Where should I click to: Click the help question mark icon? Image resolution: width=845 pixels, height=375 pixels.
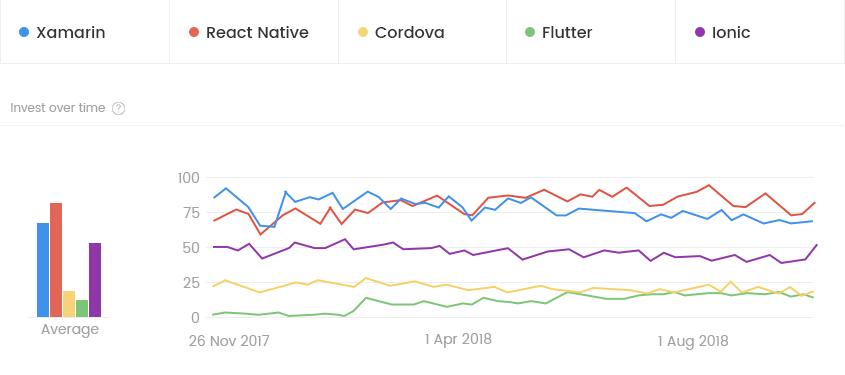(x=119, y=108)
